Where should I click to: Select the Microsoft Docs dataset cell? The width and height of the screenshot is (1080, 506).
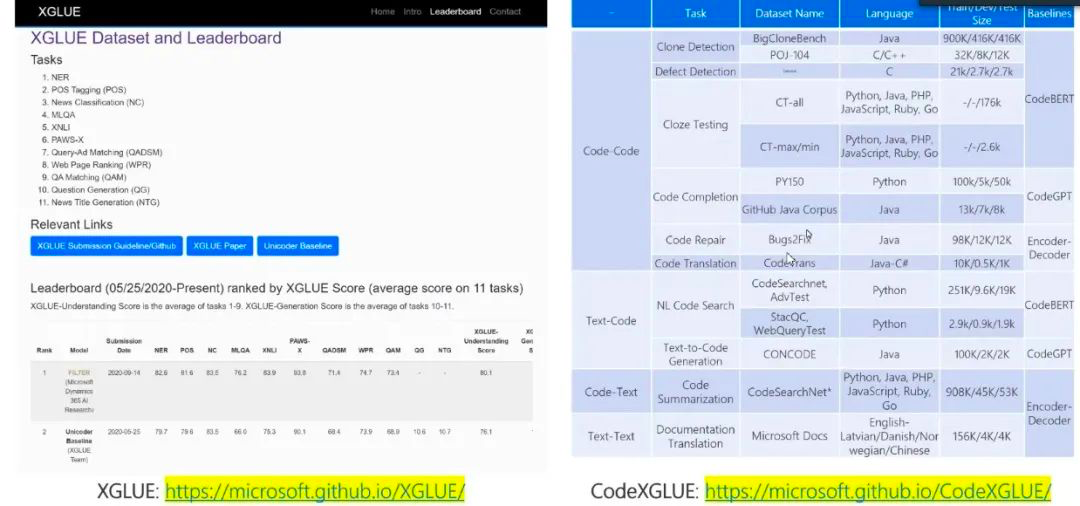point(789,436)
